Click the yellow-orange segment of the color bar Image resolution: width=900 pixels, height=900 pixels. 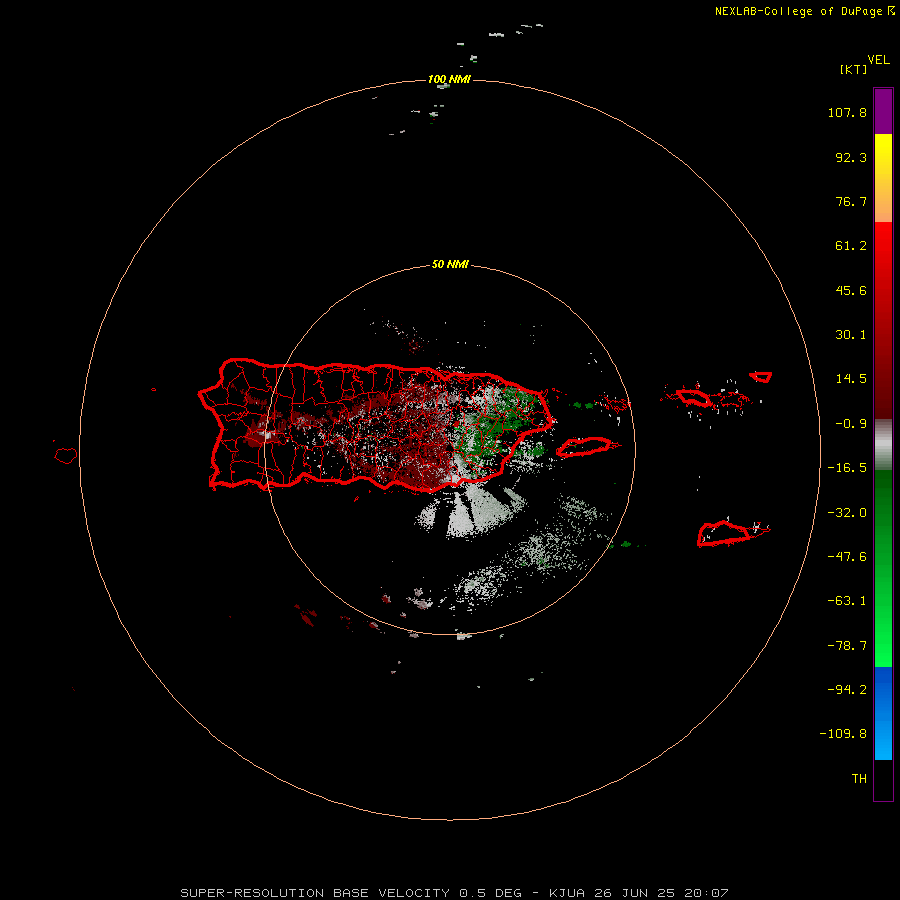pos(883,178)
